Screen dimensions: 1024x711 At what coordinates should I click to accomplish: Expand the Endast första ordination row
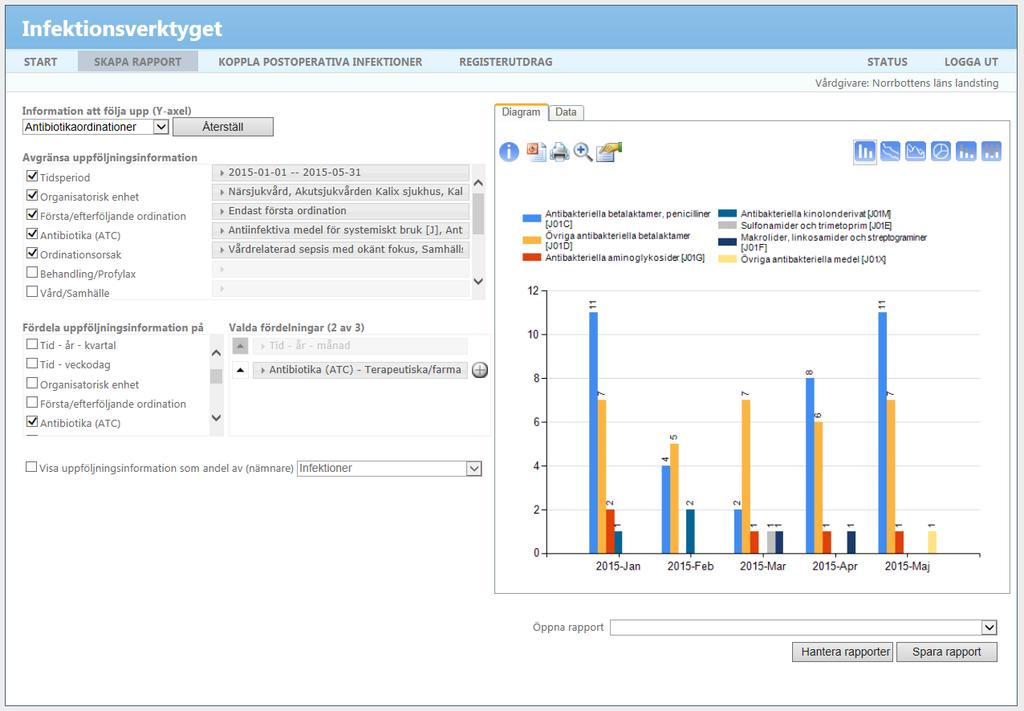tap(340, 211)
